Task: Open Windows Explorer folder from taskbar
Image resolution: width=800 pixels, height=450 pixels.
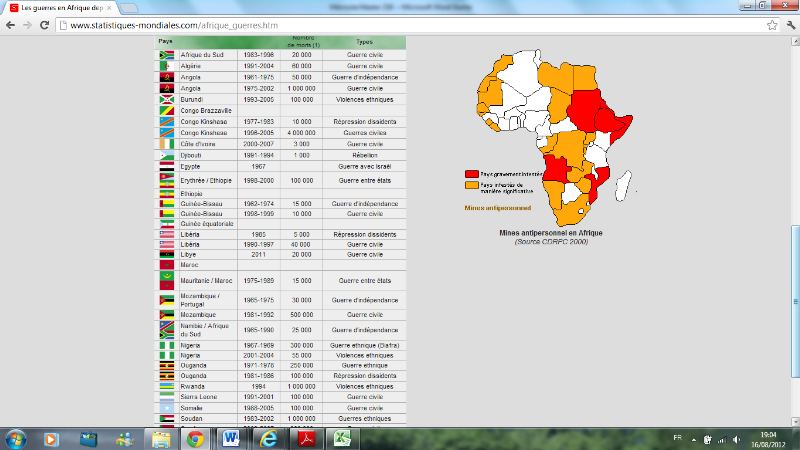Action: [x=160, y=438]
